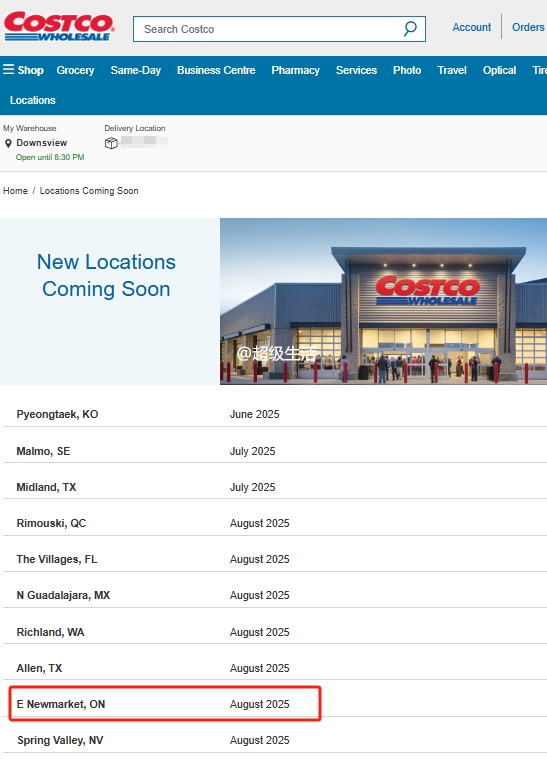
Task: Select the Midland, TX location
Action: (47, 487)
